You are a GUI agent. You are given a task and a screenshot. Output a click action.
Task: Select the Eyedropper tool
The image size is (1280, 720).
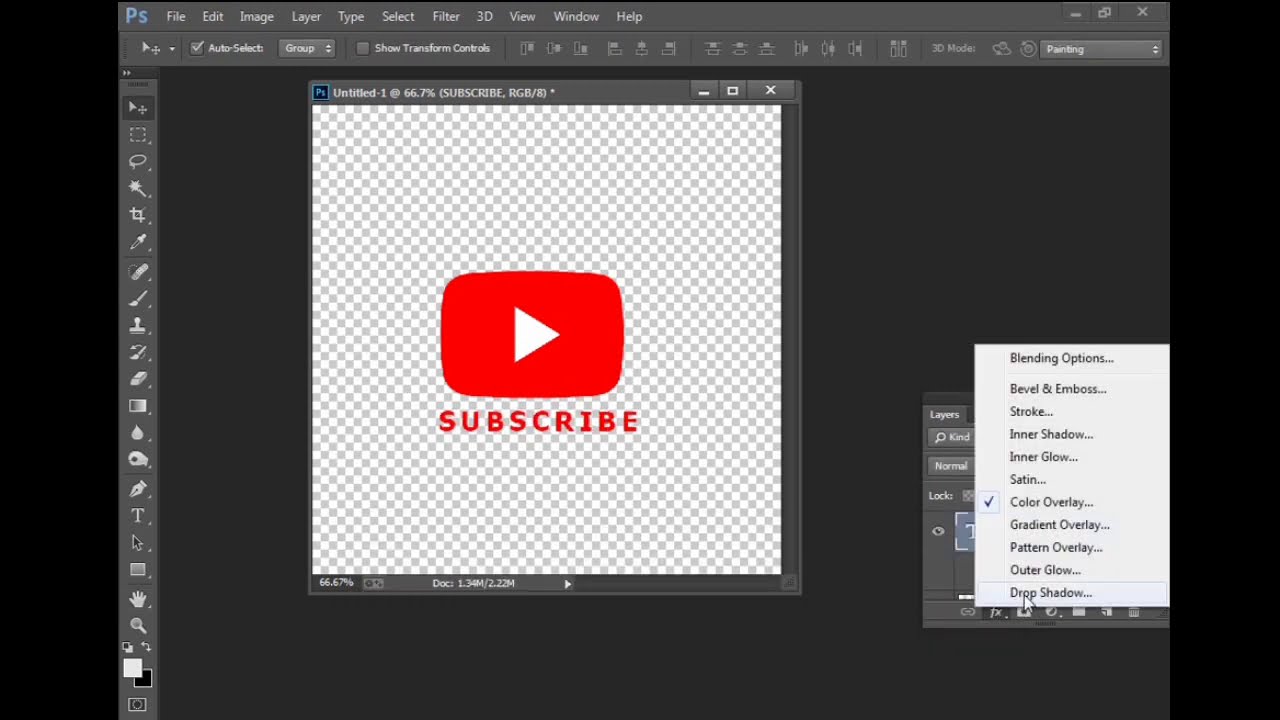click(x=138, y=242)
